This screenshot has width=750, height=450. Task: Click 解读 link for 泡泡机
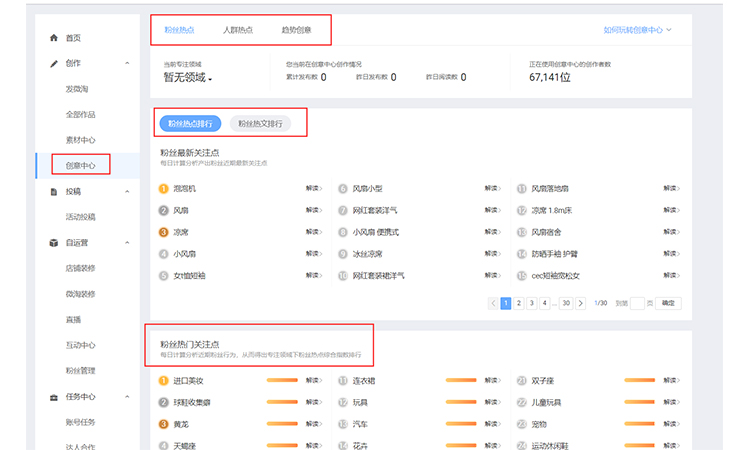[314, 188]
